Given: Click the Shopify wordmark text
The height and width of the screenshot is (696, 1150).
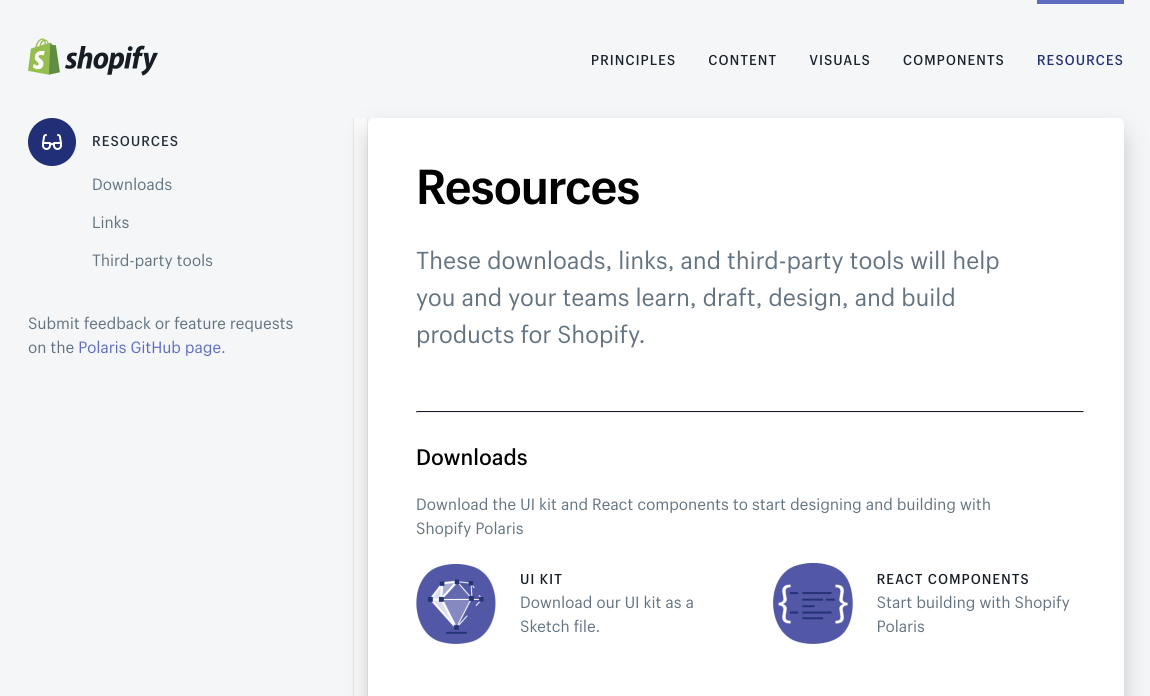Looking at the screenshot, I should [111, 60].
